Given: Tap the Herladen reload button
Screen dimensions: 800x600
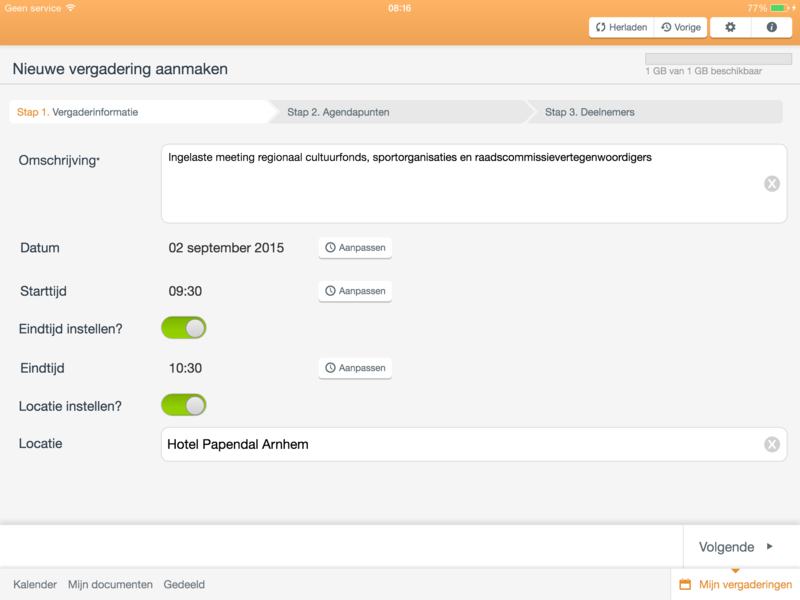Looking at the screenshot, I should (x=621, y=27).
